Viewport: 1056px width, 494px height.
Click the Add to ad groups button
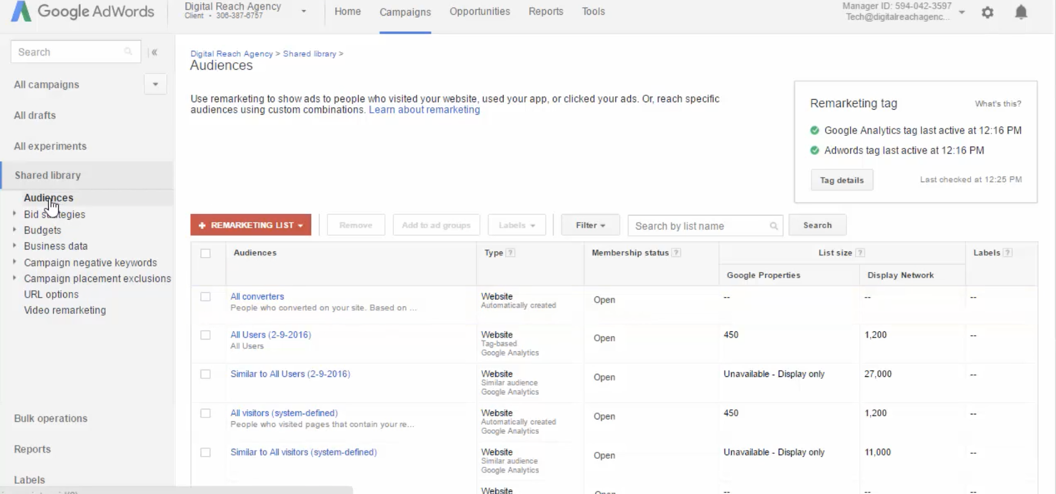(x=436, y=225)
